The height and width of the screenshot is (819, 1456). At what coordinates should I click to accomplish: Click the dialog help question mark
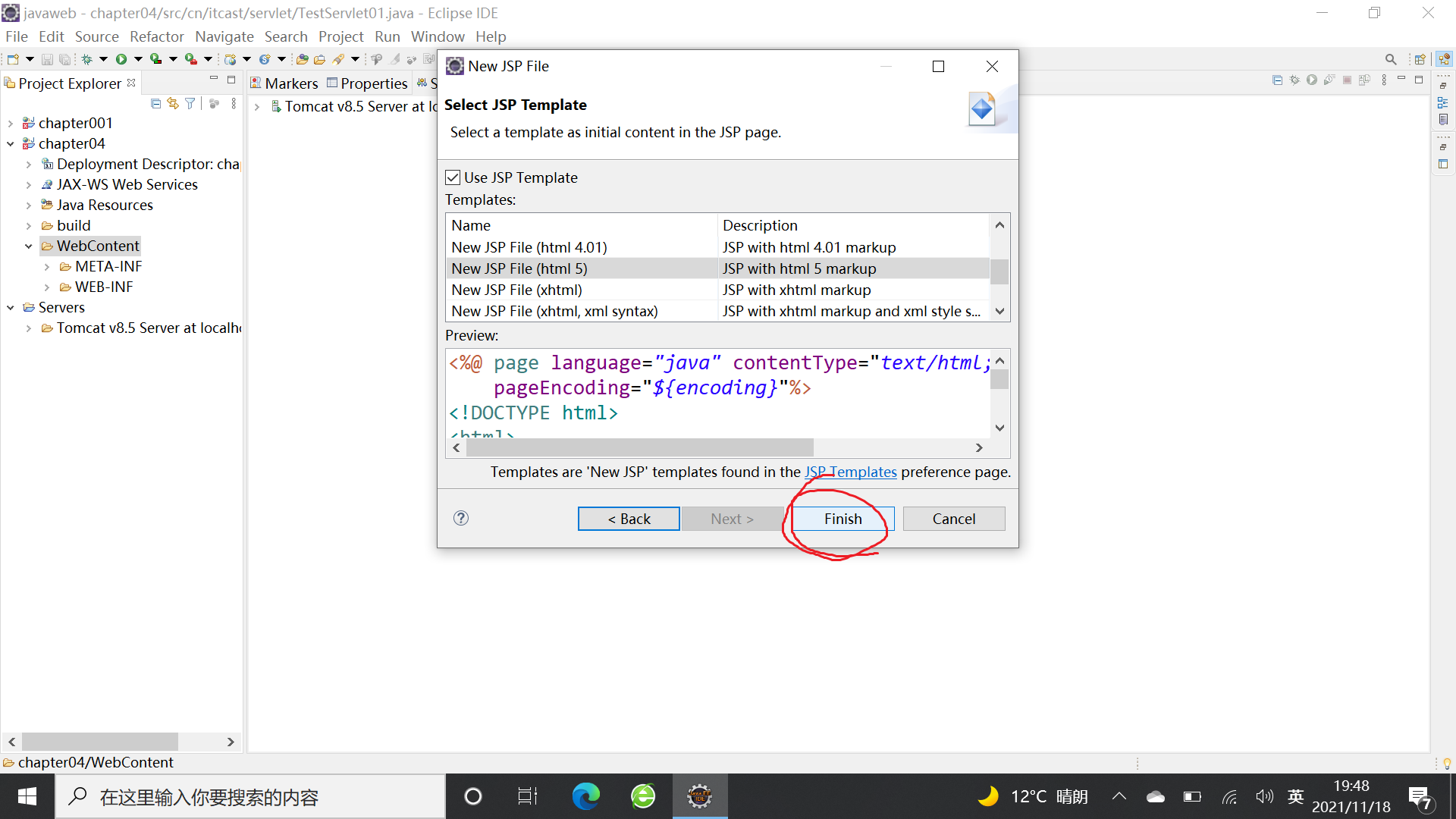[461, 518]
